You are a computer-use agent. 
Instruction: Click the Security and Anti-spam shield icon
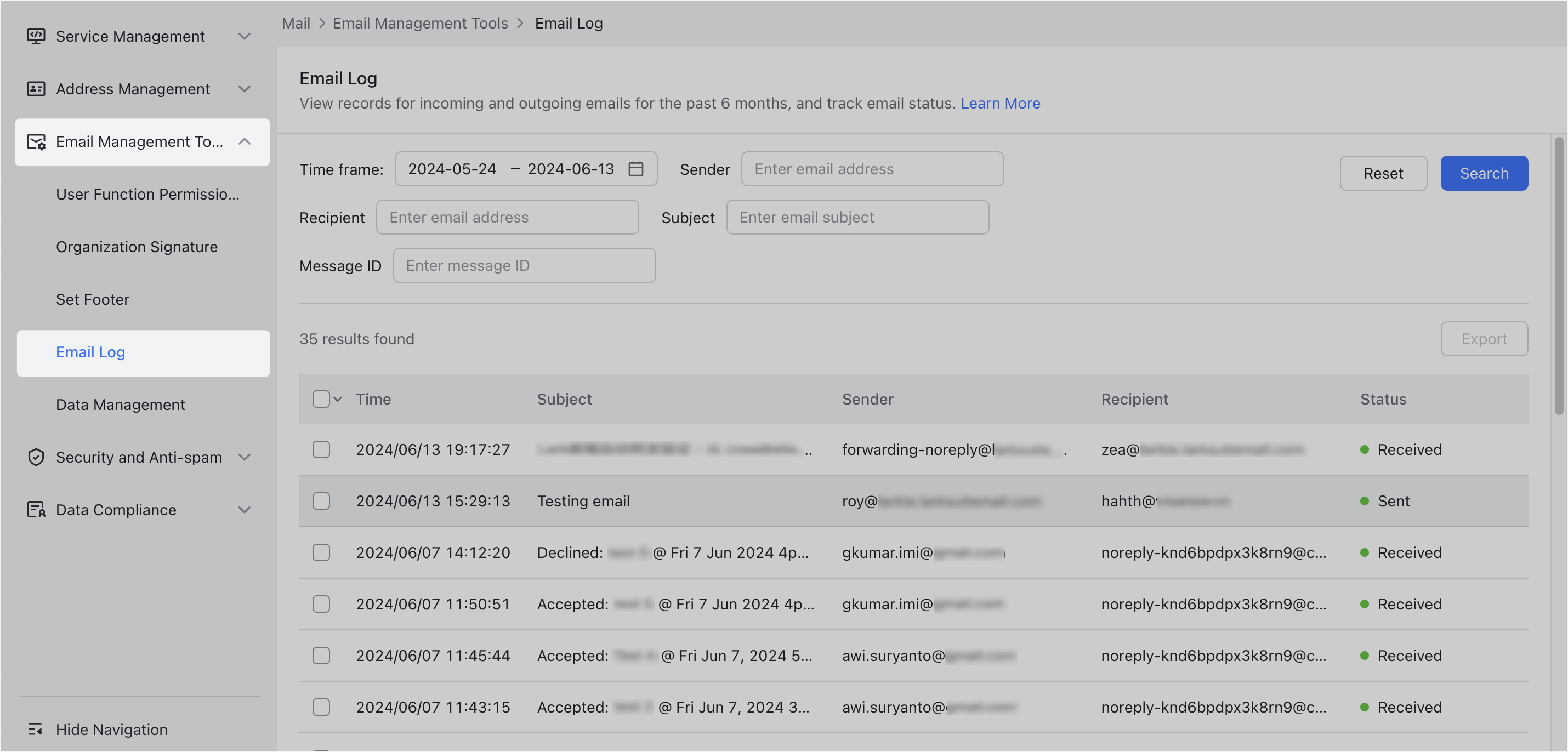tap(36, 458)
